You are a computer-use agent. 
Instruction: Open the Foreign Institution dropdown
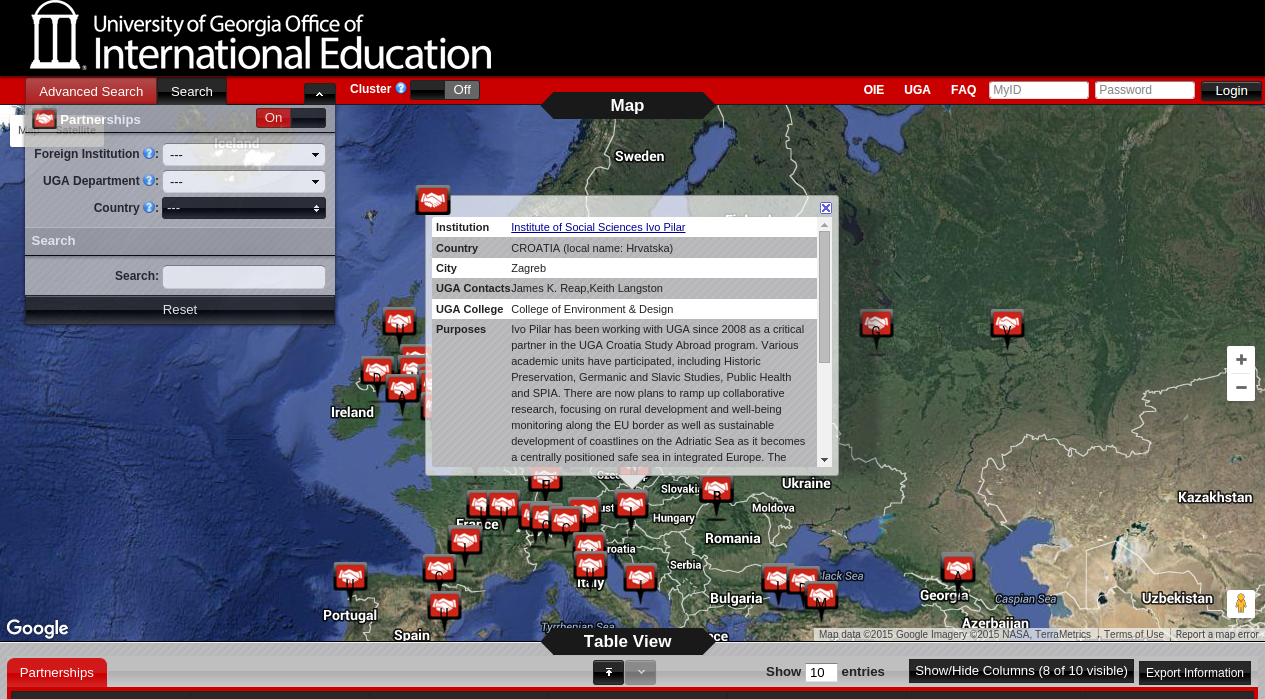(x=244, y=155)
